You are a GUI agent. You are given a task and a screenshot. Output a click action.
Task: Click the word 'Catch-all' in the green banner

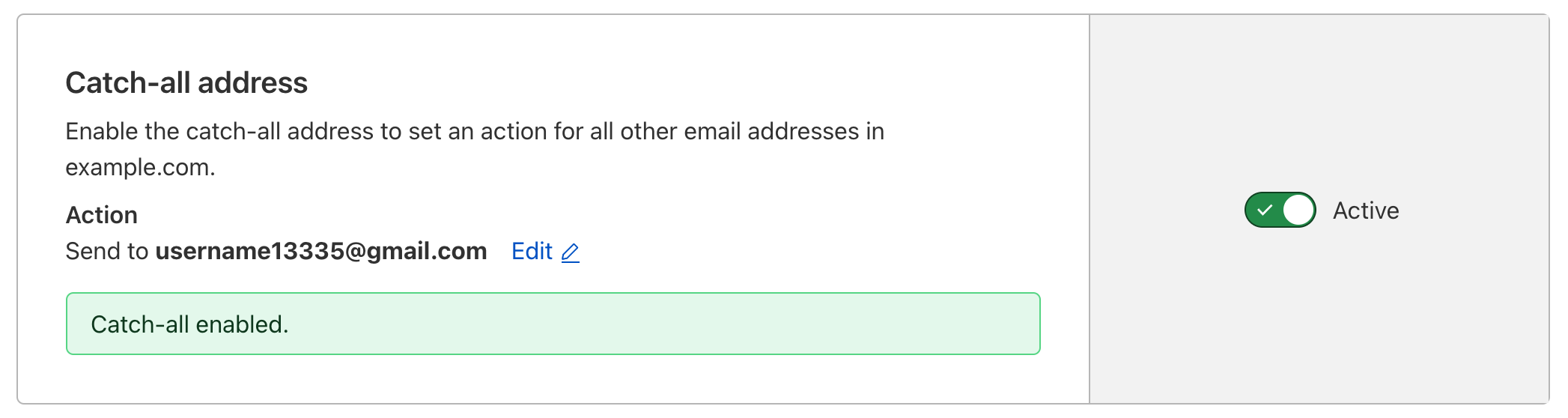[x=140, y=324]
